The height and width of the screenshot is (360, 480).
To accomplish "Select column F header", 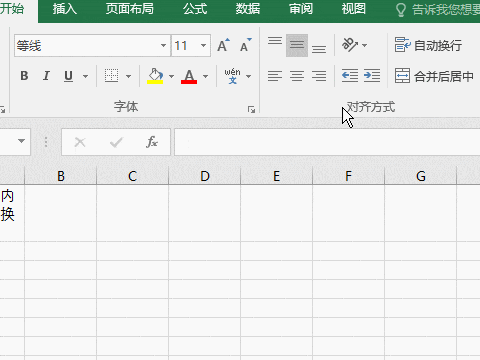I will tap(348, 176).
